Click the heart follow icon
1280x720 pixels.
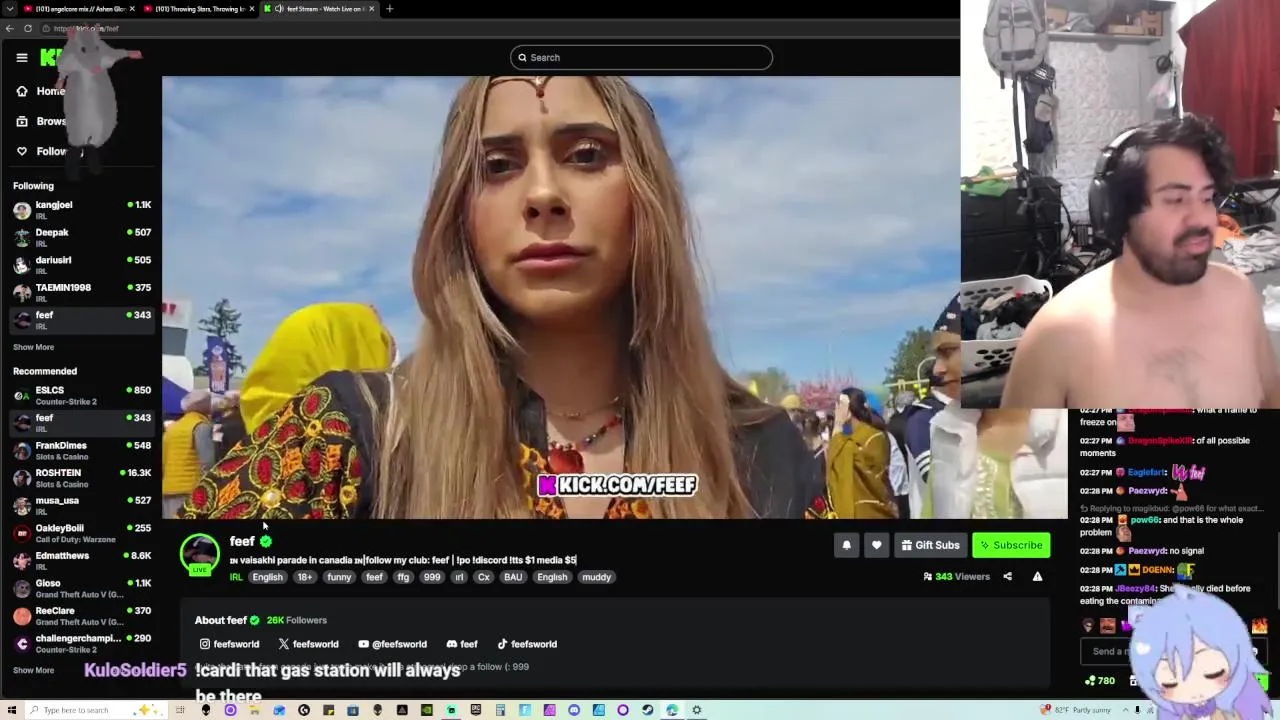click(876, 545)
